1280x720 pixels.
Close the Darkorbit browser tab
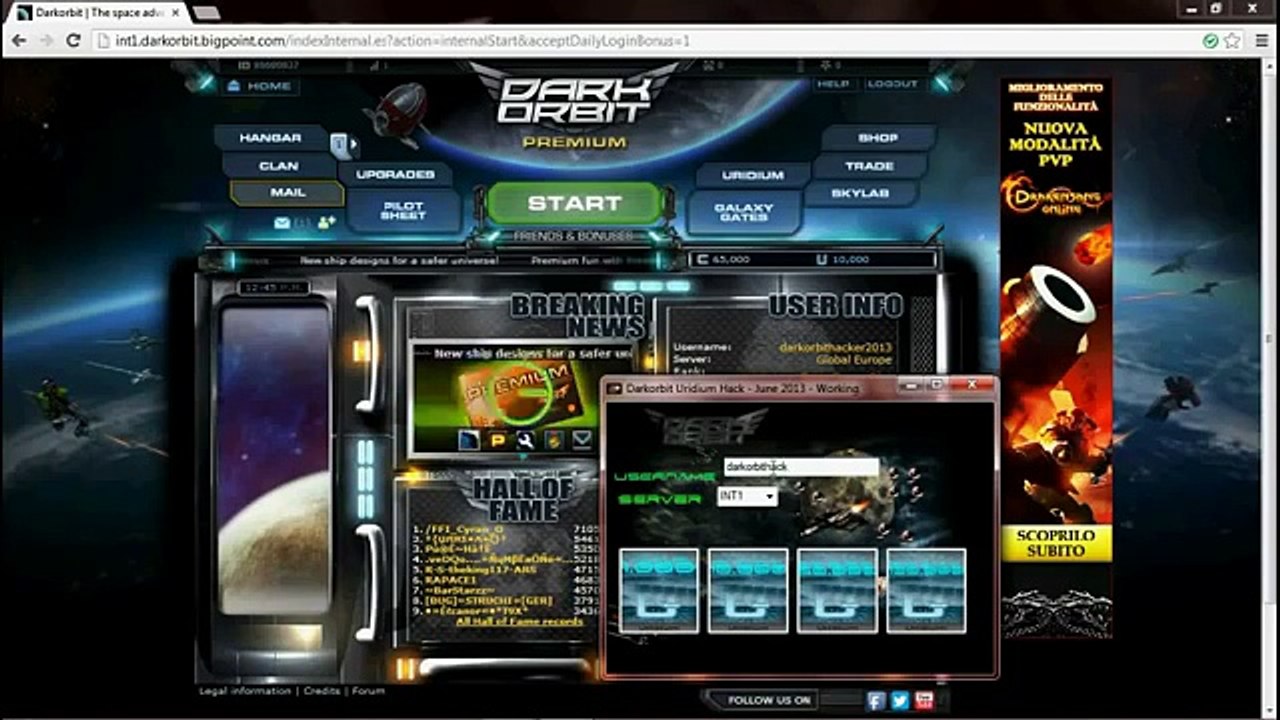tap(176, 13)
